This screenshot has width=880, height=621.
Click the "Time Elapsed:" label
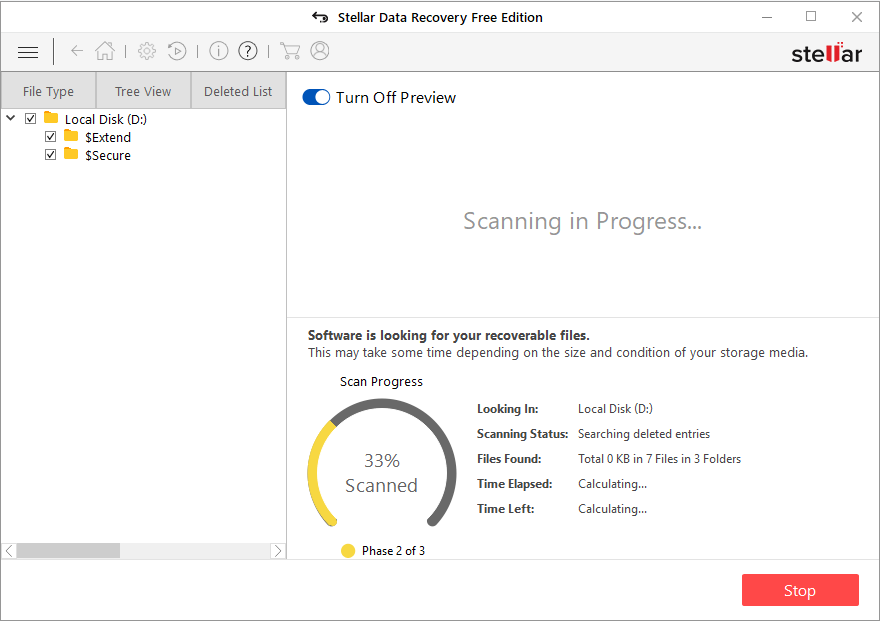click(515, 484)
